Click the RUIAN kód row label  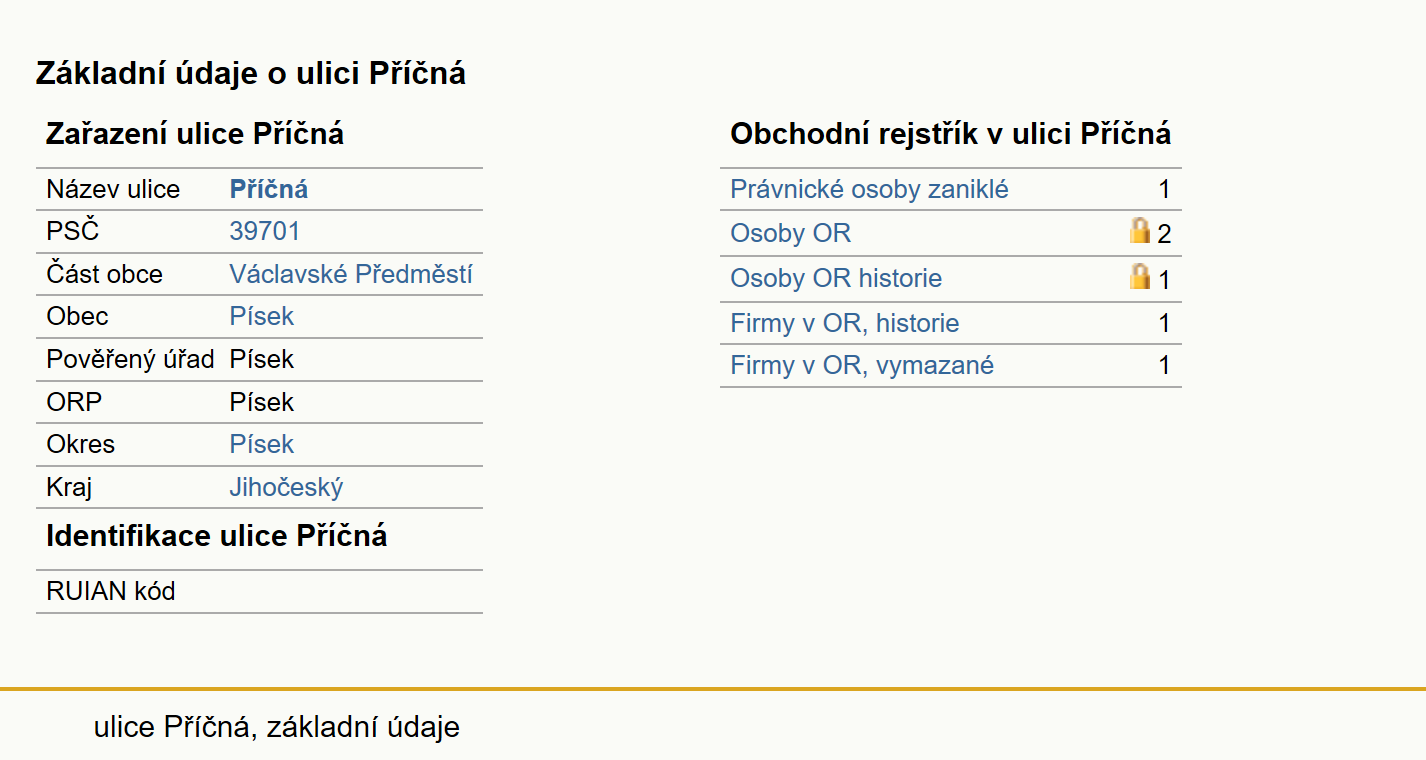(x=111, y=592)
